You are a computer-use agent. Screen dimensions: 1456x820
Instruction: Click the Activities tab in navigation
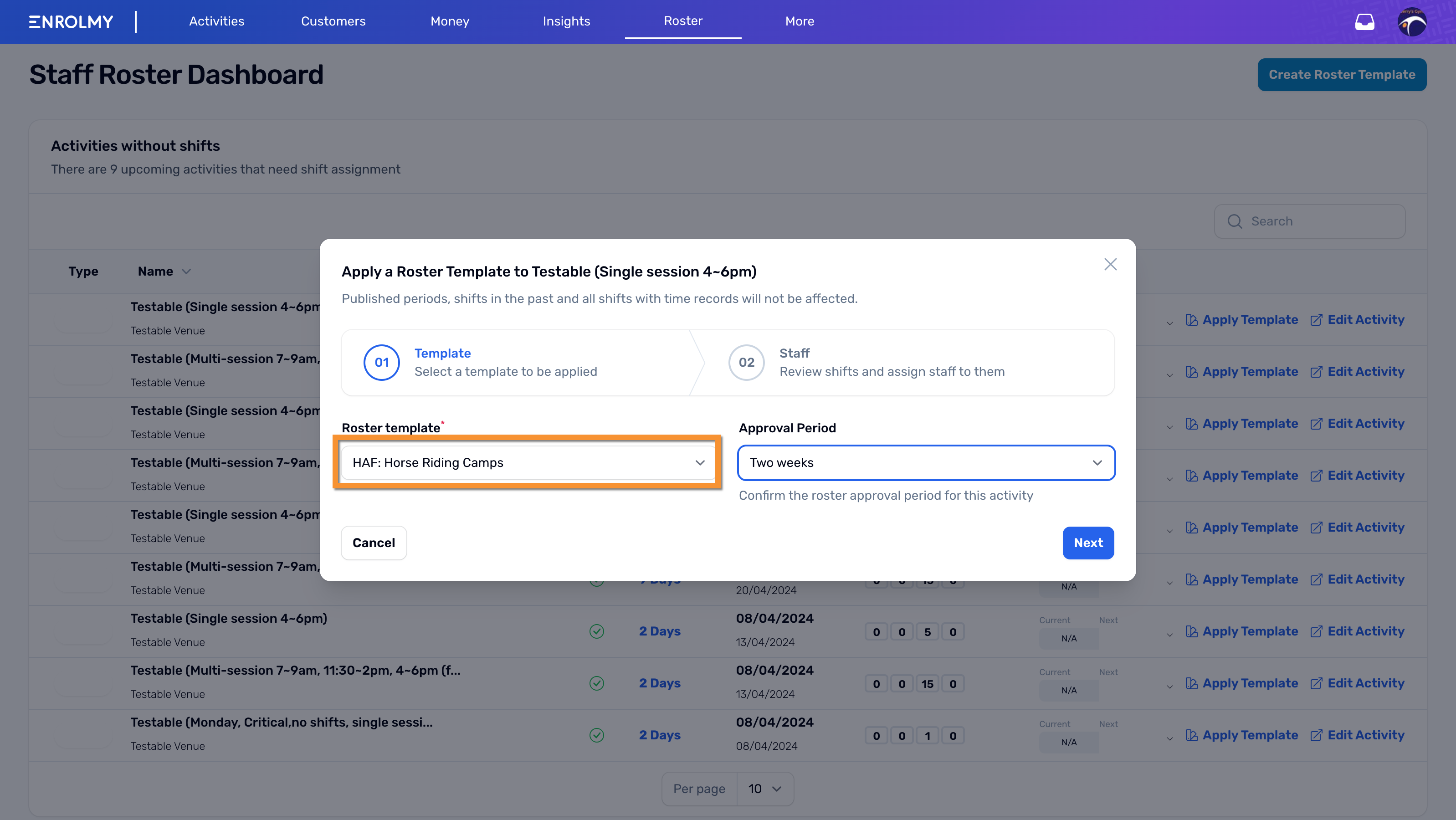tap(216, 21)
